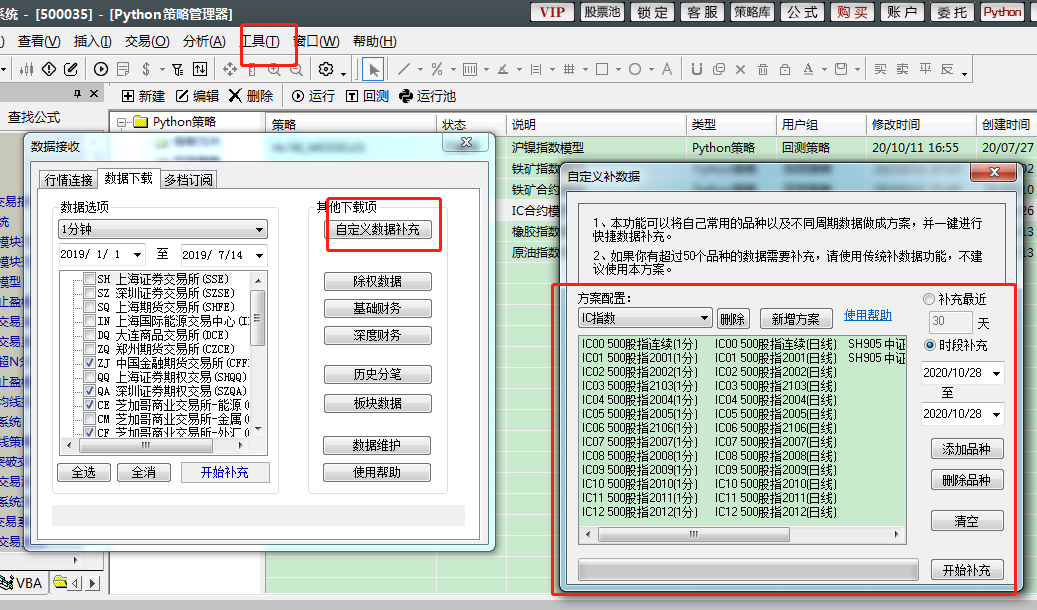
Task: Click the trash can delete icon
Action: tap(763, 69)
